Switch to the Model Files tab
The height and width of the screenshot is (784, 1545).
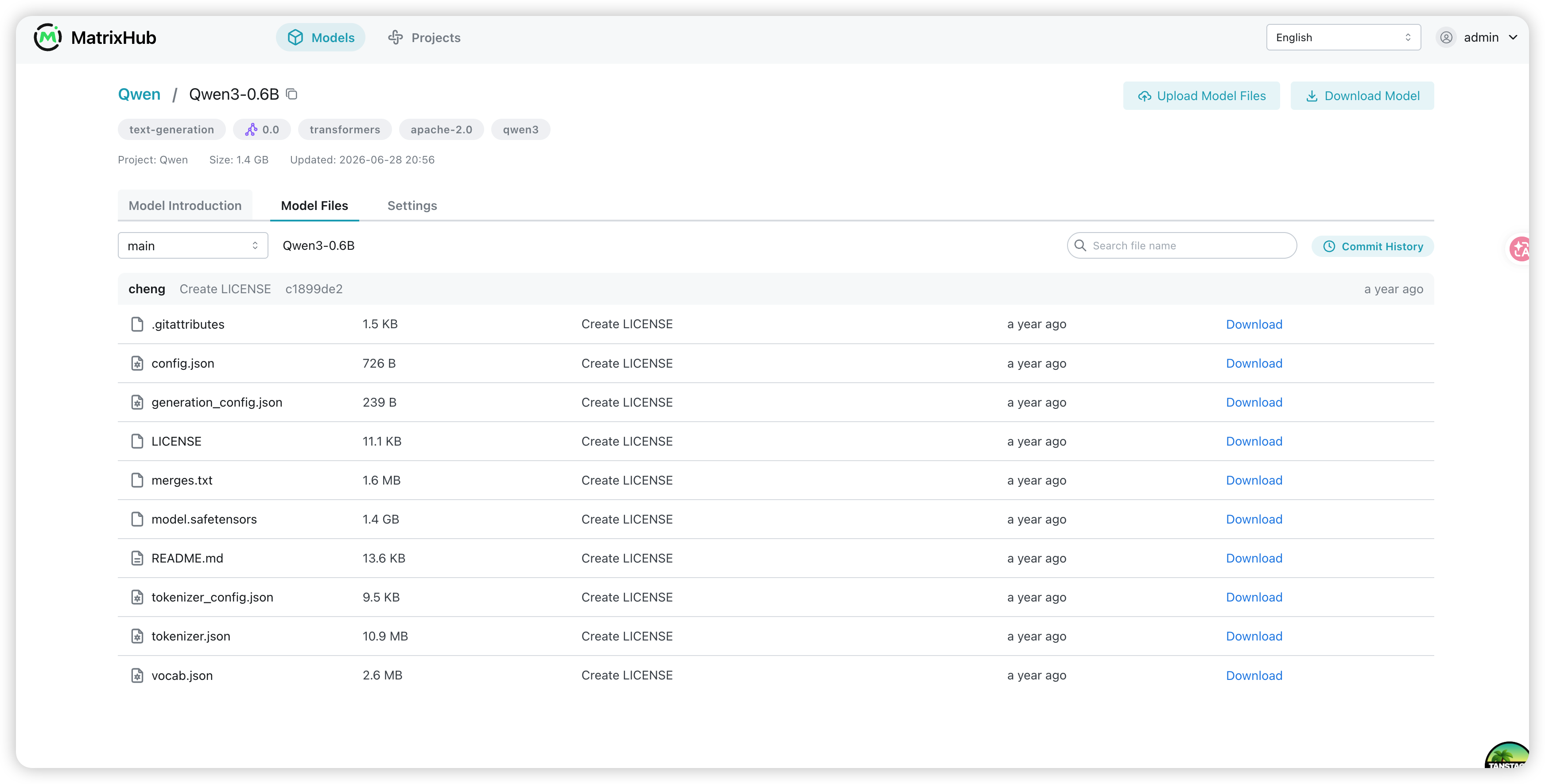tap(314, 205)
